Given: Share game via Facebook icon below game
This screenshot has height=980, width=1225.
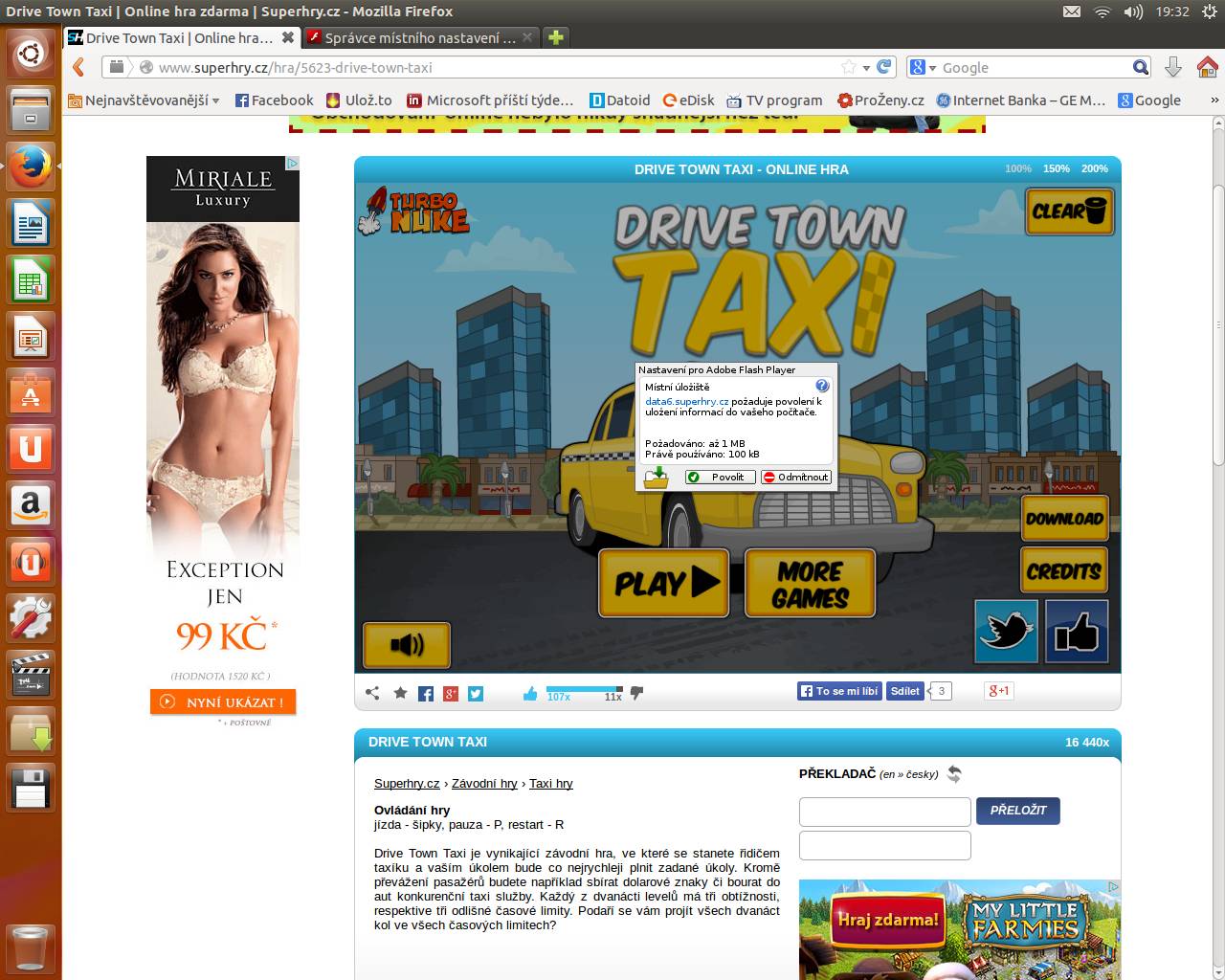Looking at the screenshot, I should pyautogui.click(x=426, y=694).
